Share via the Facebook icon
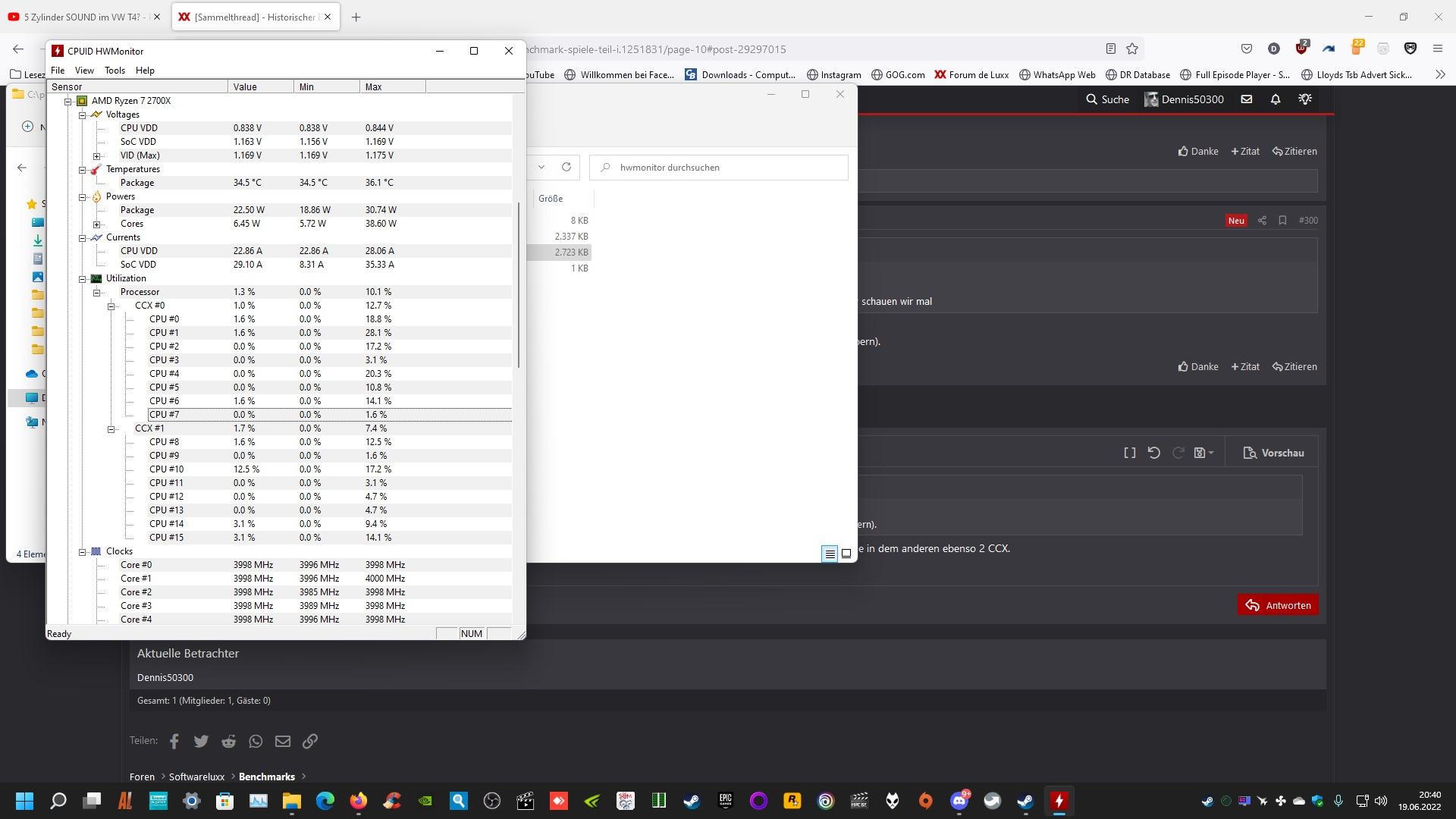The height and width of the screenshot is (819, 1456). (x=174, y=742)
